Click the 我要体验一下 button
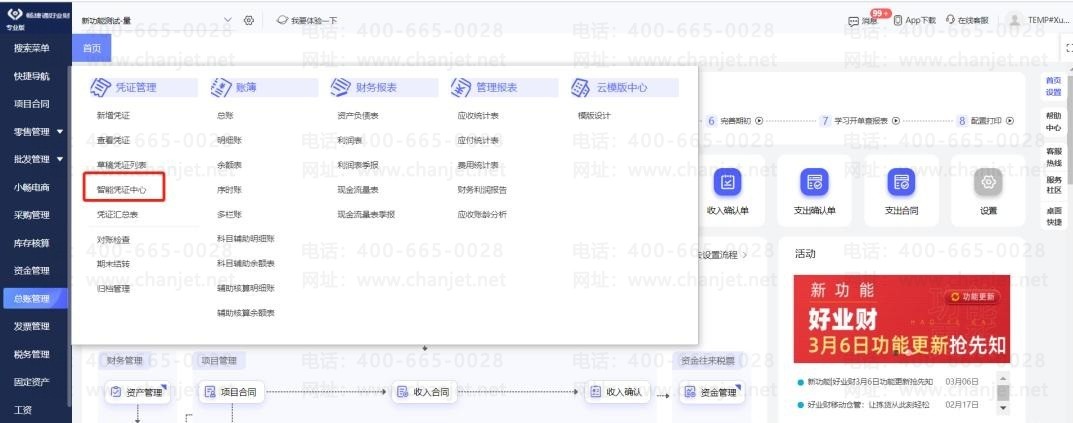 point(307,21)
